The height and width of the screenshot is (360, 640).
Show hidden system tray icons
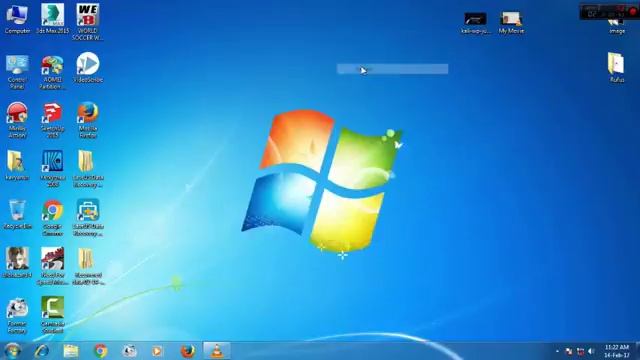558,351
